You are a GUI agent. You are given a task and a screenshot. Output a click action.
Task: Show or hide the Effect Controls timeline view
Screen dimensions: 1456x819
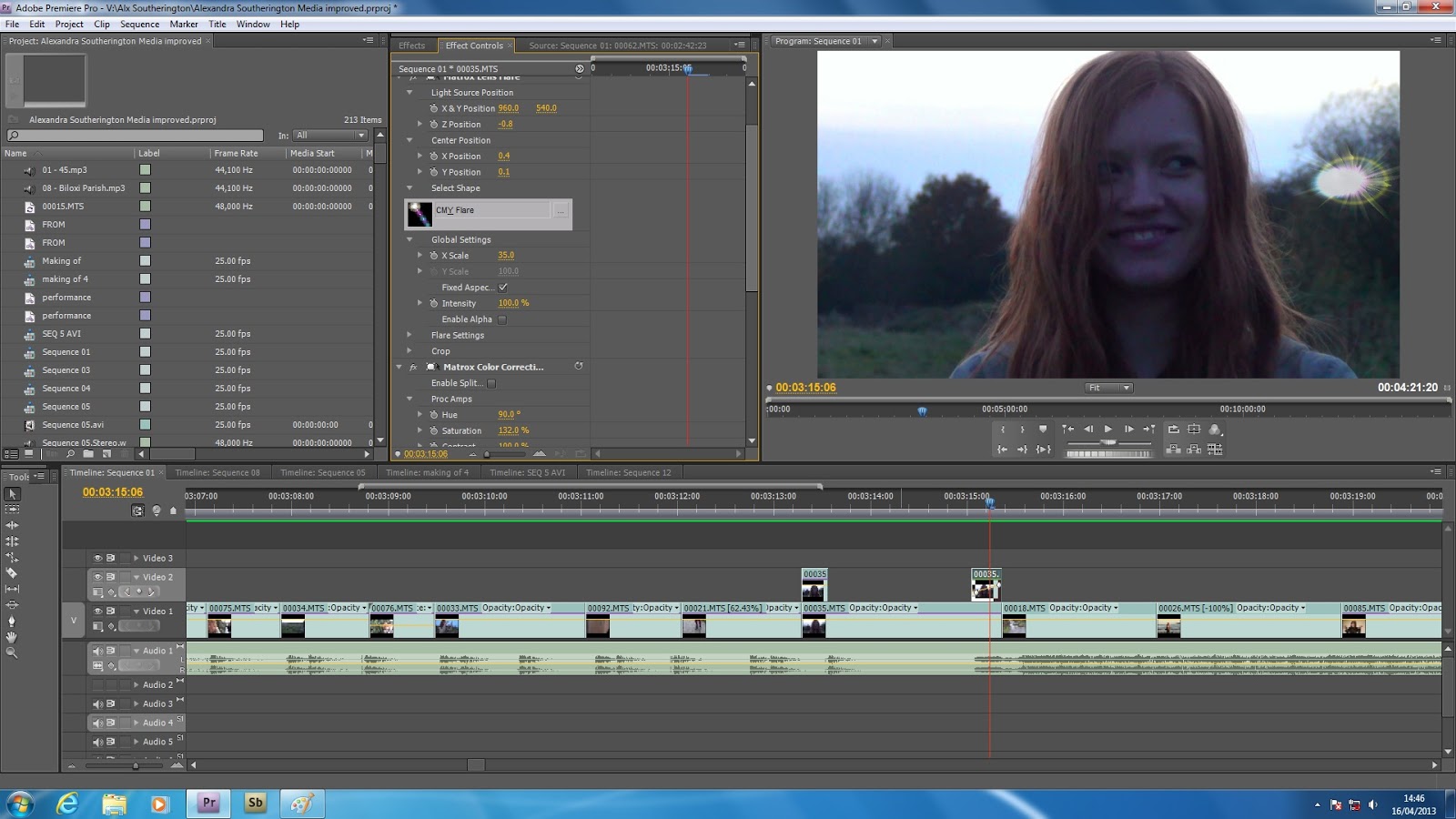point(580,69)
